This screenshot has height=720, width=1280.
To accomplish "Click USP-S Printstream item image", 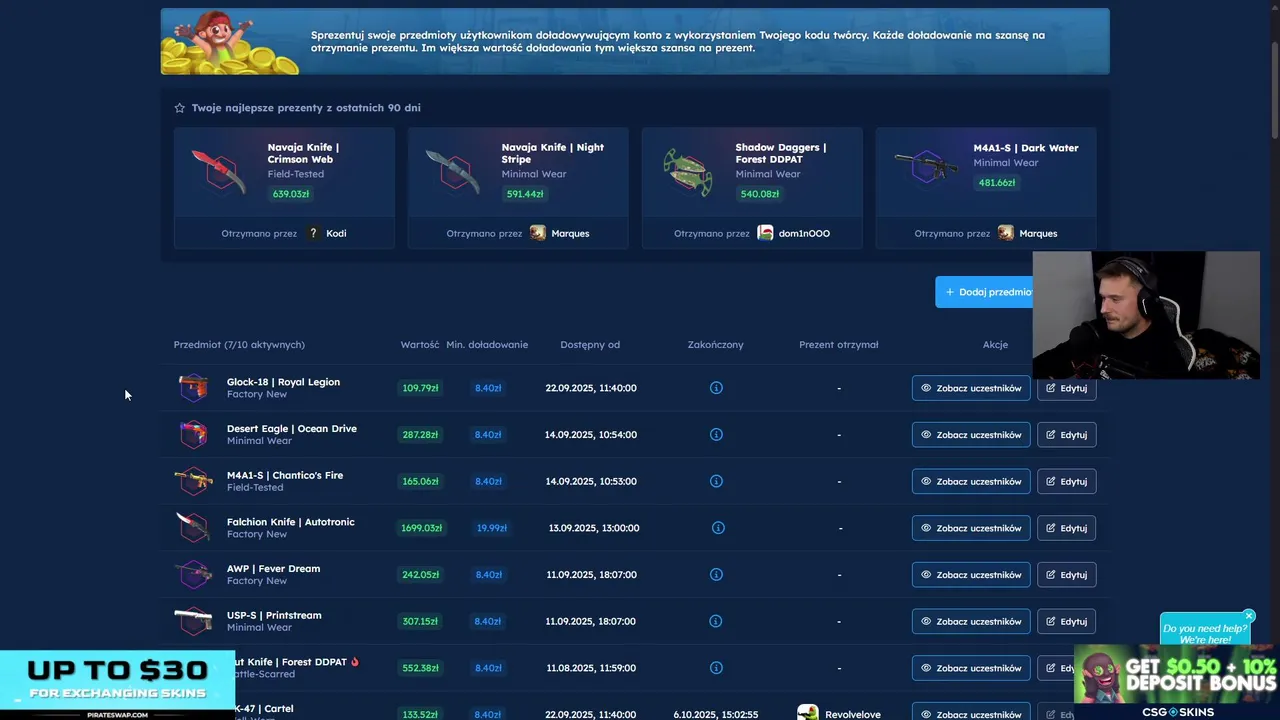I will (193, 621).
